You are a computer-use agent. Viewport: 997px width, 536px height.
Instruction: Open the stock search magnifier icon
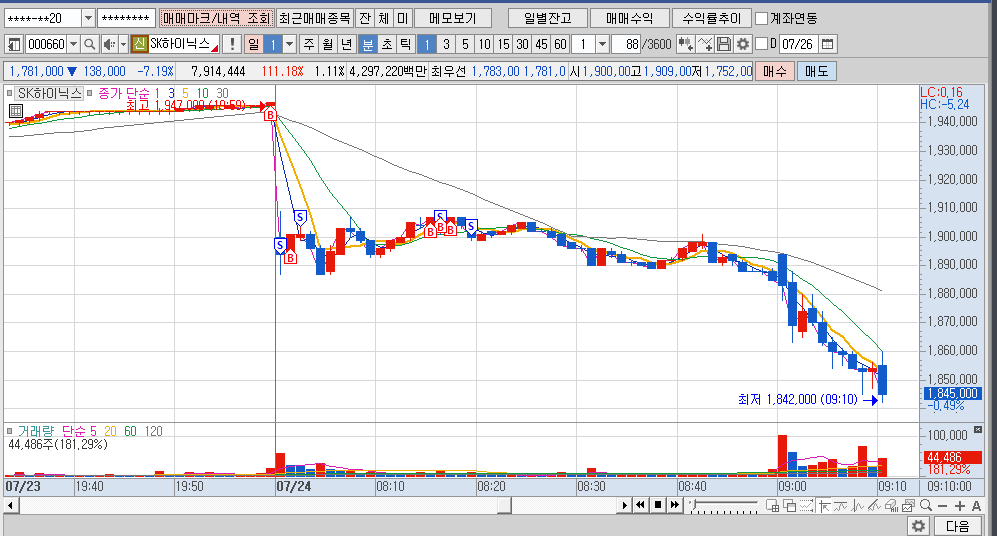[90, 44]
